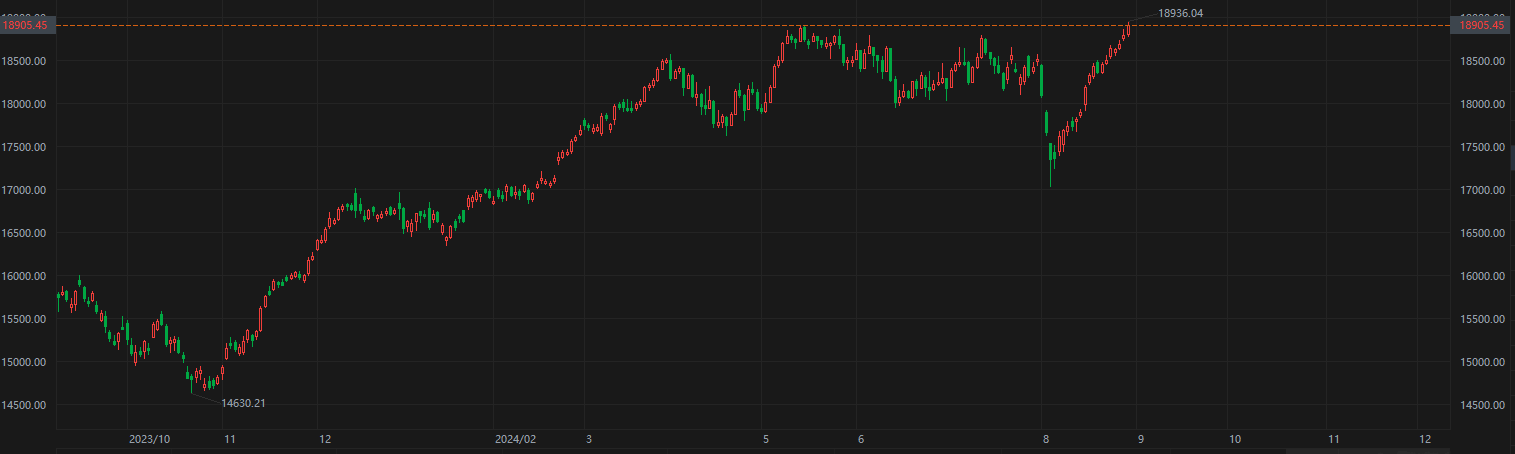
Task: Click the left-axis 18000.00 price label
Action: point(26,104)
